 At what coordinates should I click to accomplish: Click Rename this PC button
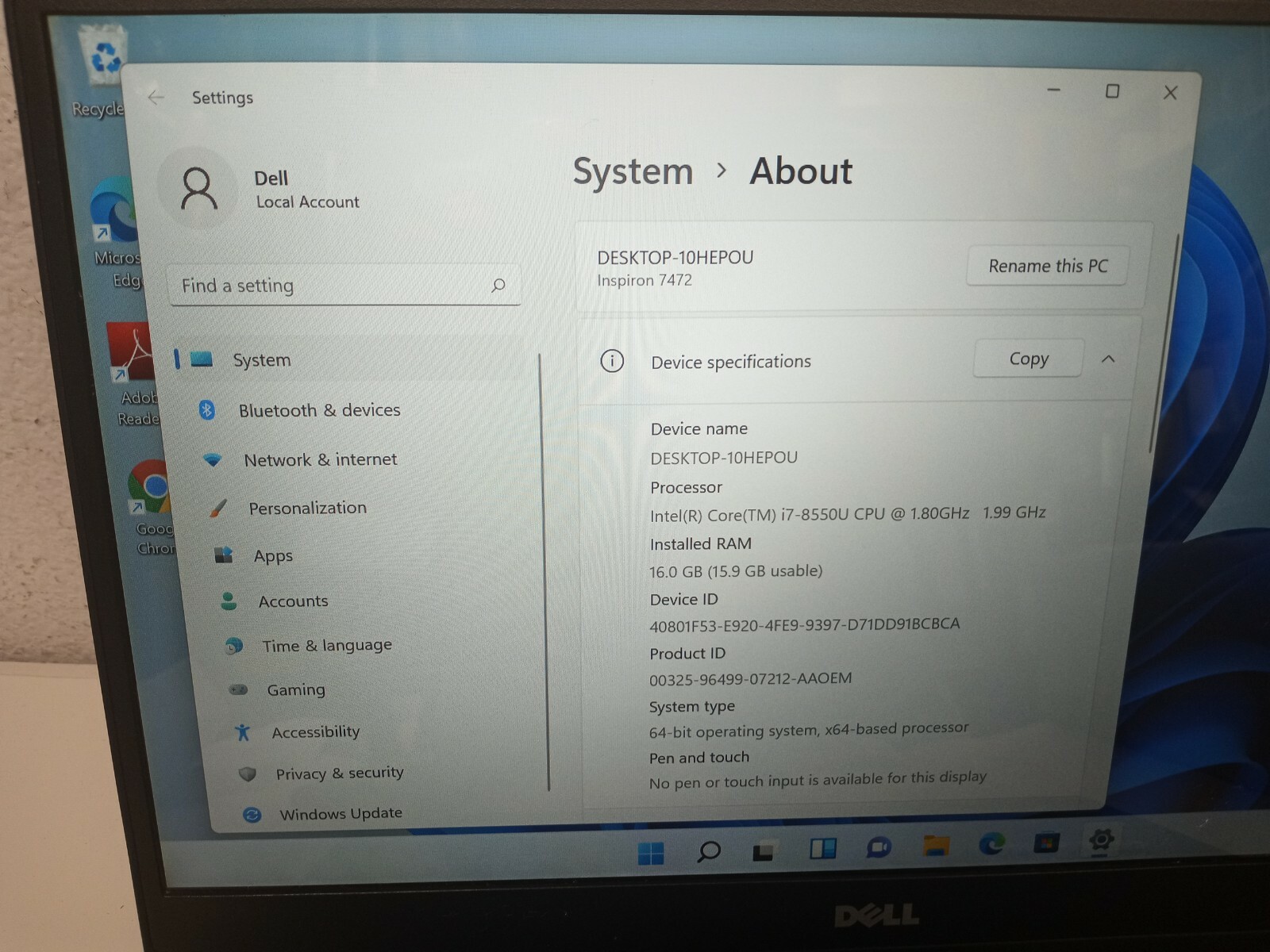click(x=1047, y=266)
